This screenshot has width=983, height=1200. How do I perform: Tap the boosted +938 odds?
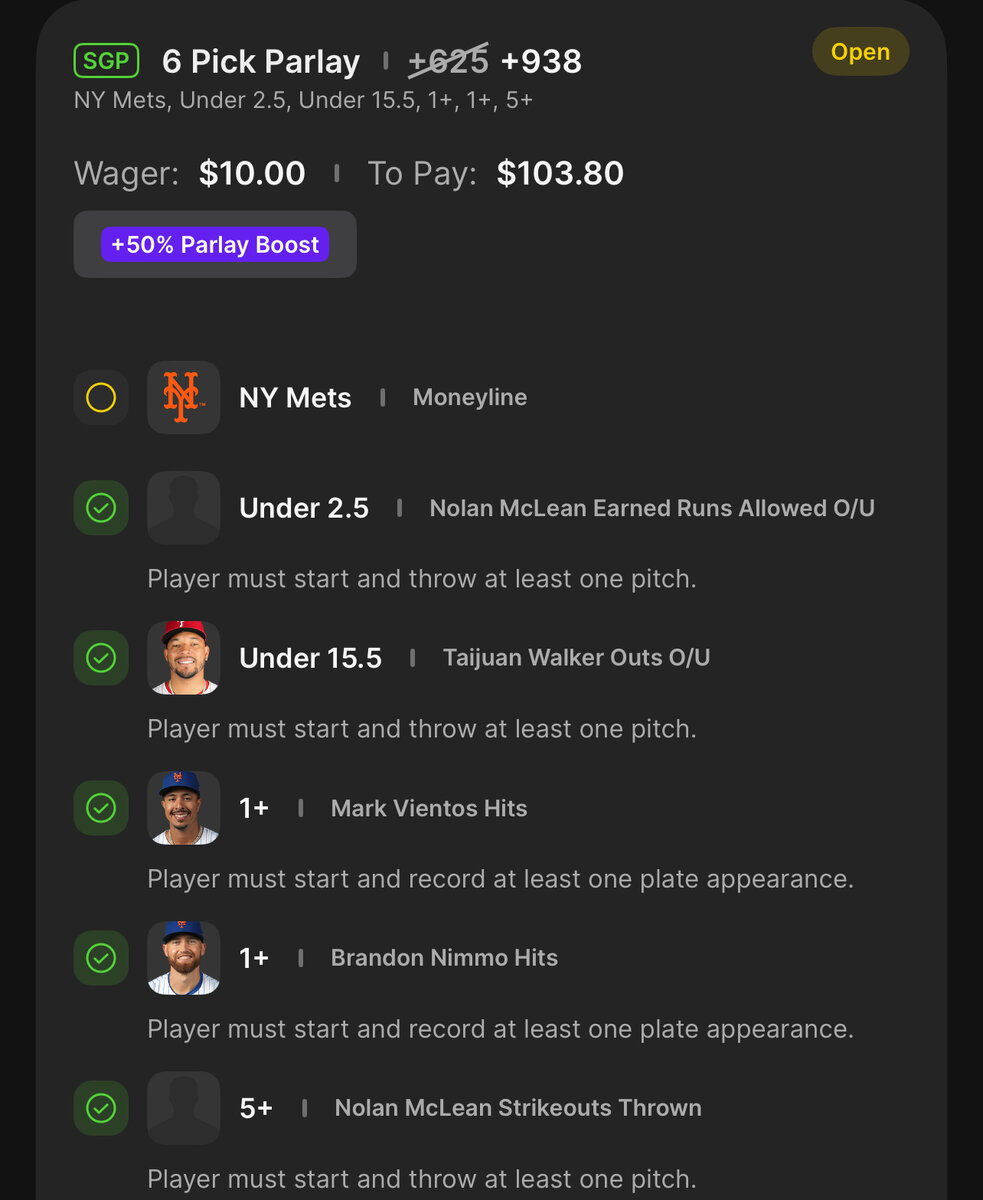541,62
